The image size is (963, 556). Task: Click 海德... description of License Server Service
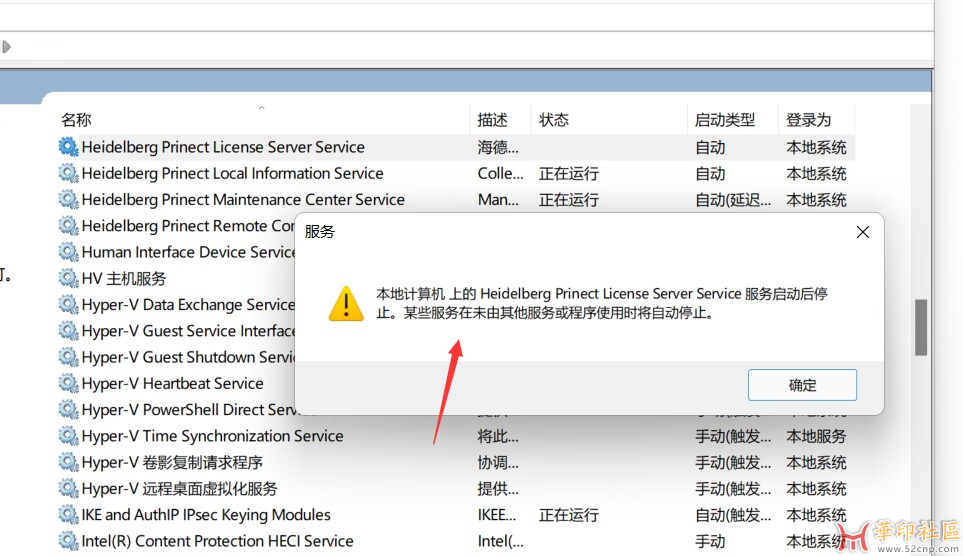point(498,147)
